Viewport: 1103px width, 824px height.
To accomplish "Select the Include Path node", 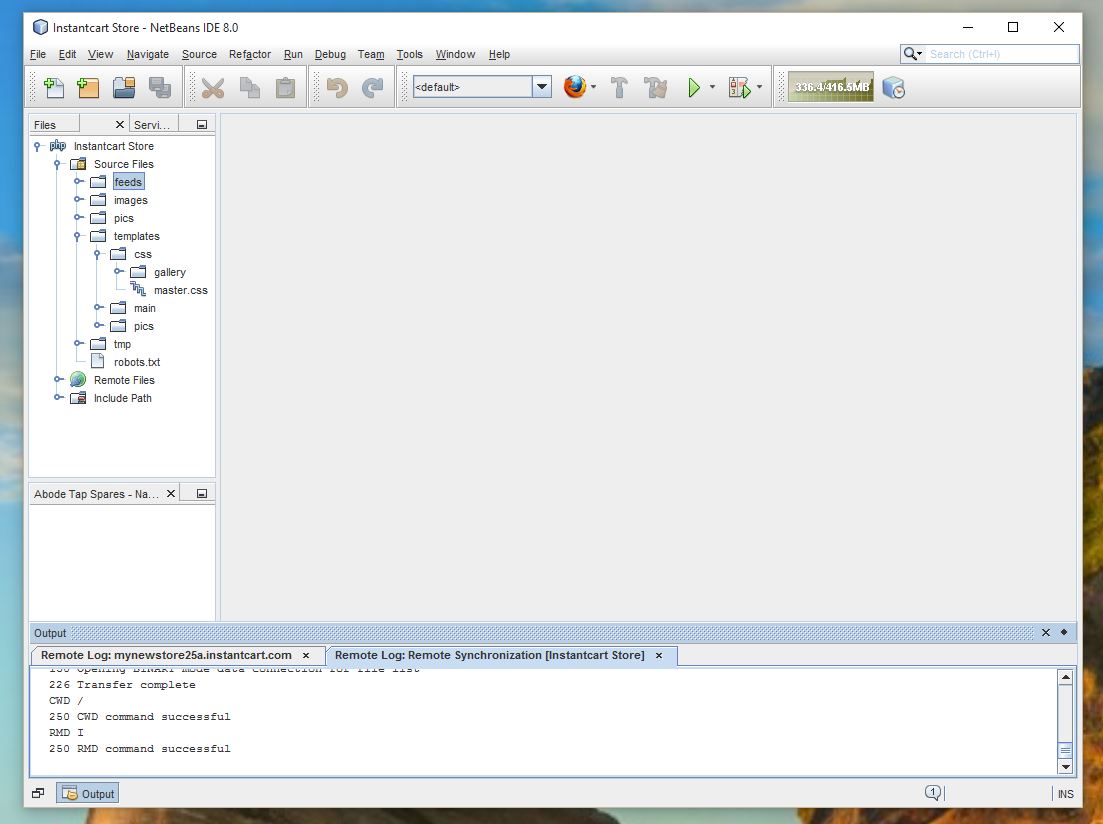I will [122, 398].
